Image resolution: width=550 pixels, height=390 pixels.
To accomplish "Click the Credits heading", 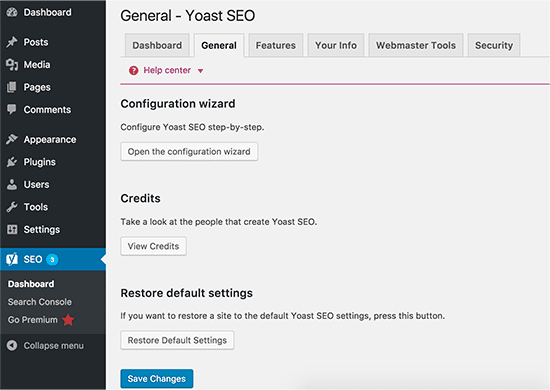I will (140, 199).
